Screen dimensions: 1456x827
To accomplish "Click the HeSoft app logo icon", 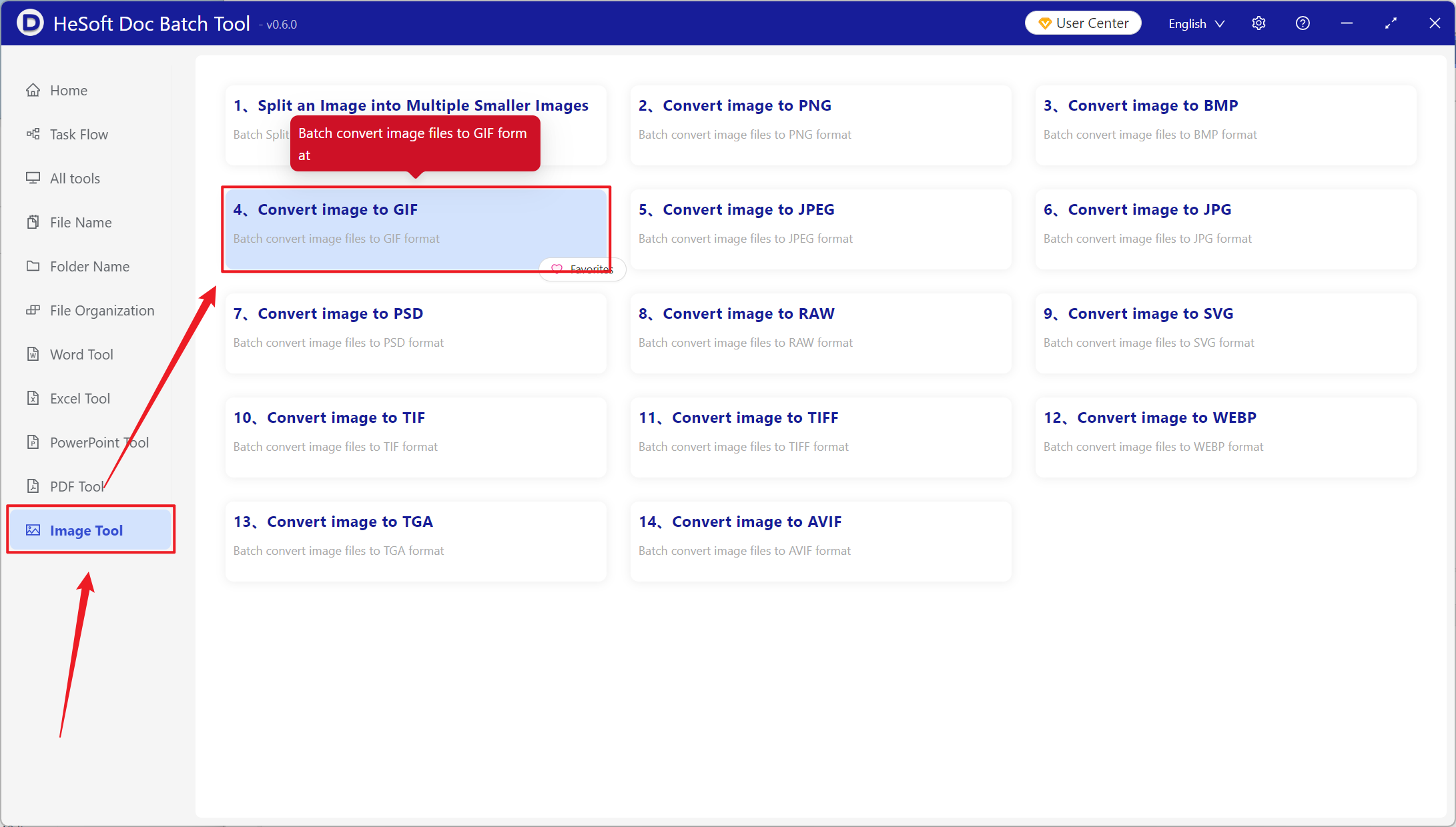I will point(30,23).
